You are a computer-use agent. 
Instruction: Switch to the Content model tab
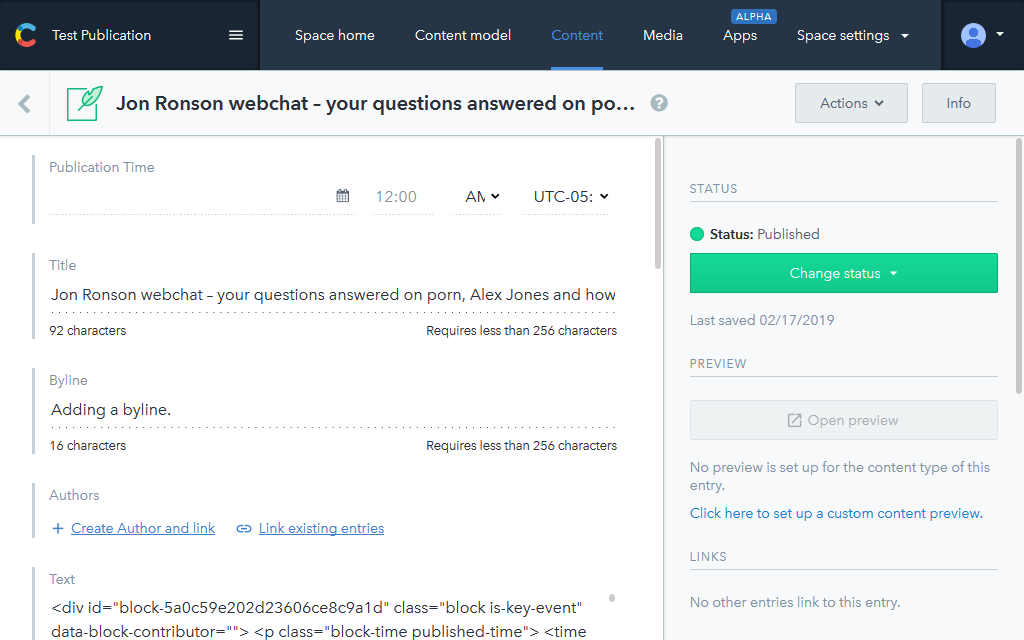click(x=463, y=35)
